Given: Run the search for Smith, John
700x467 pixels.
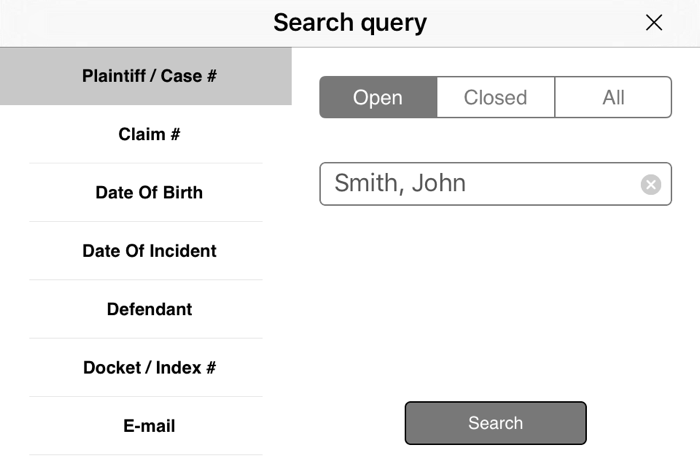Looking at the screenshot, I should [x=495, y=423].
